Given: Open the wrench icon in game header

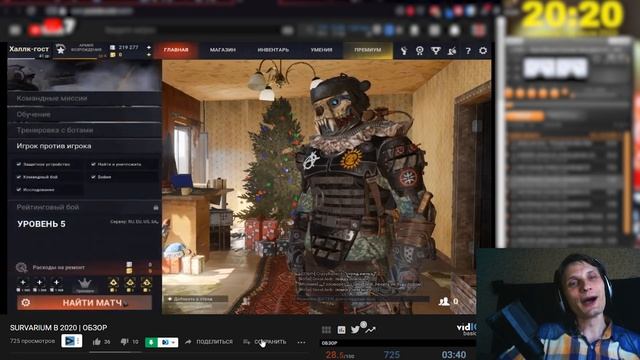Looking at the screenshot, I should [404, 51].
